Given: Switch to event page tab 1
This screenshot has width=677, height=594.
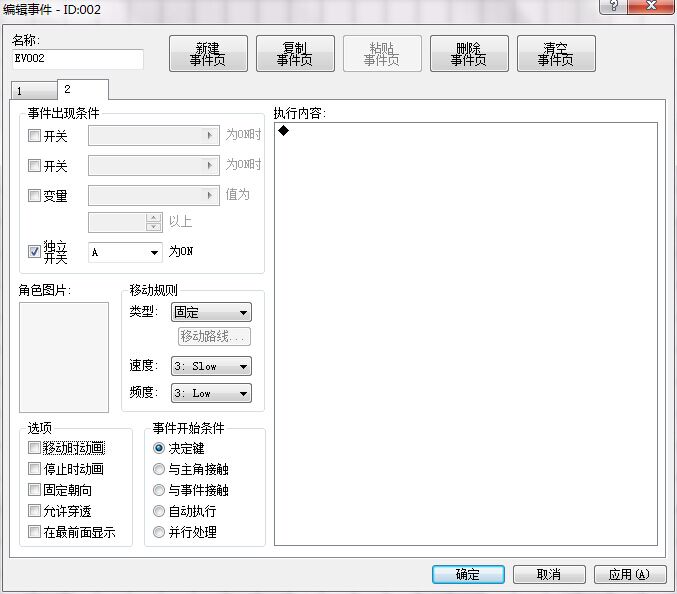Looking at the screenshot, I should [34, 91].
